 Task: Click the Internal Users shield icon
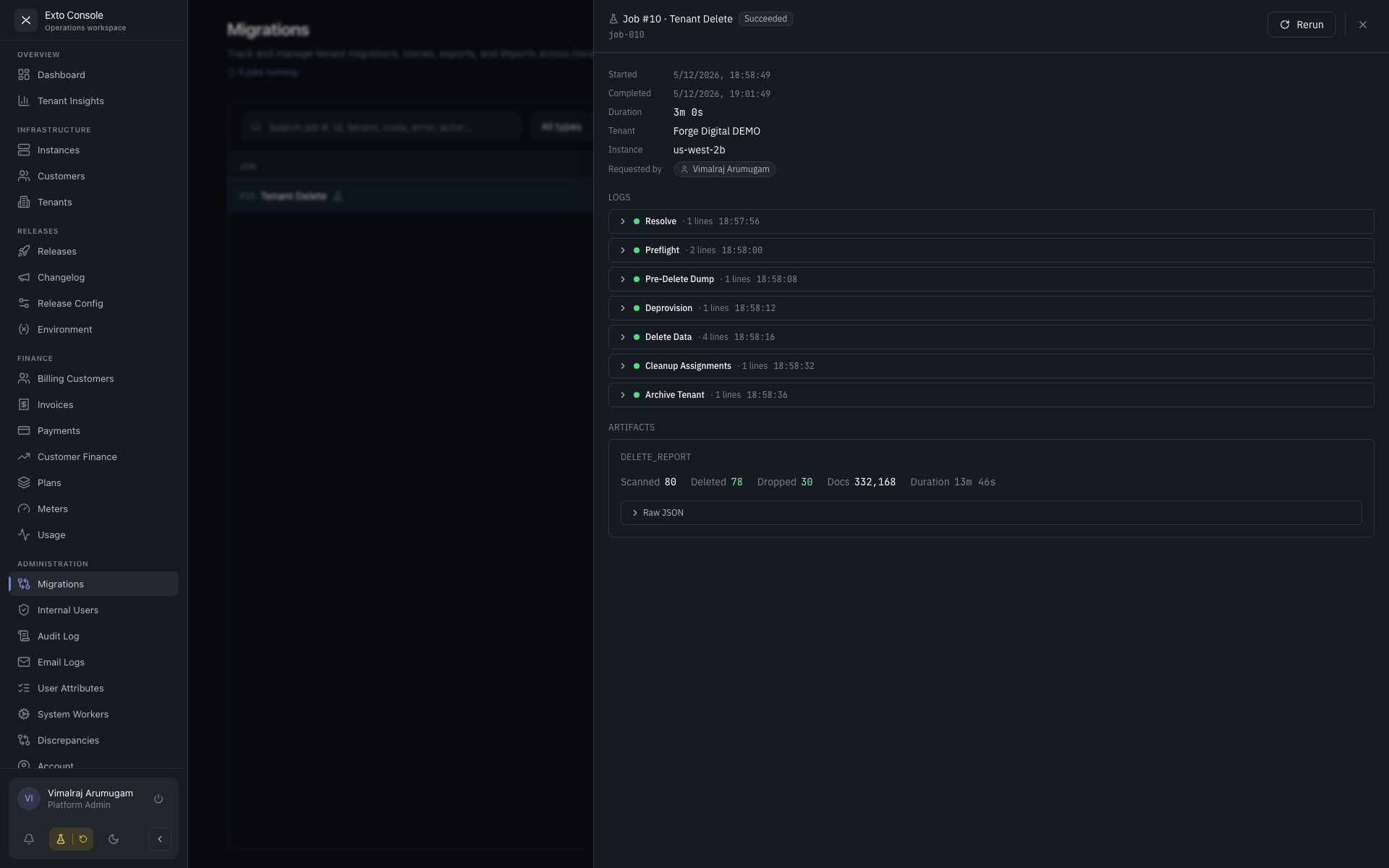pyautogui.click(x=24, y=610)
